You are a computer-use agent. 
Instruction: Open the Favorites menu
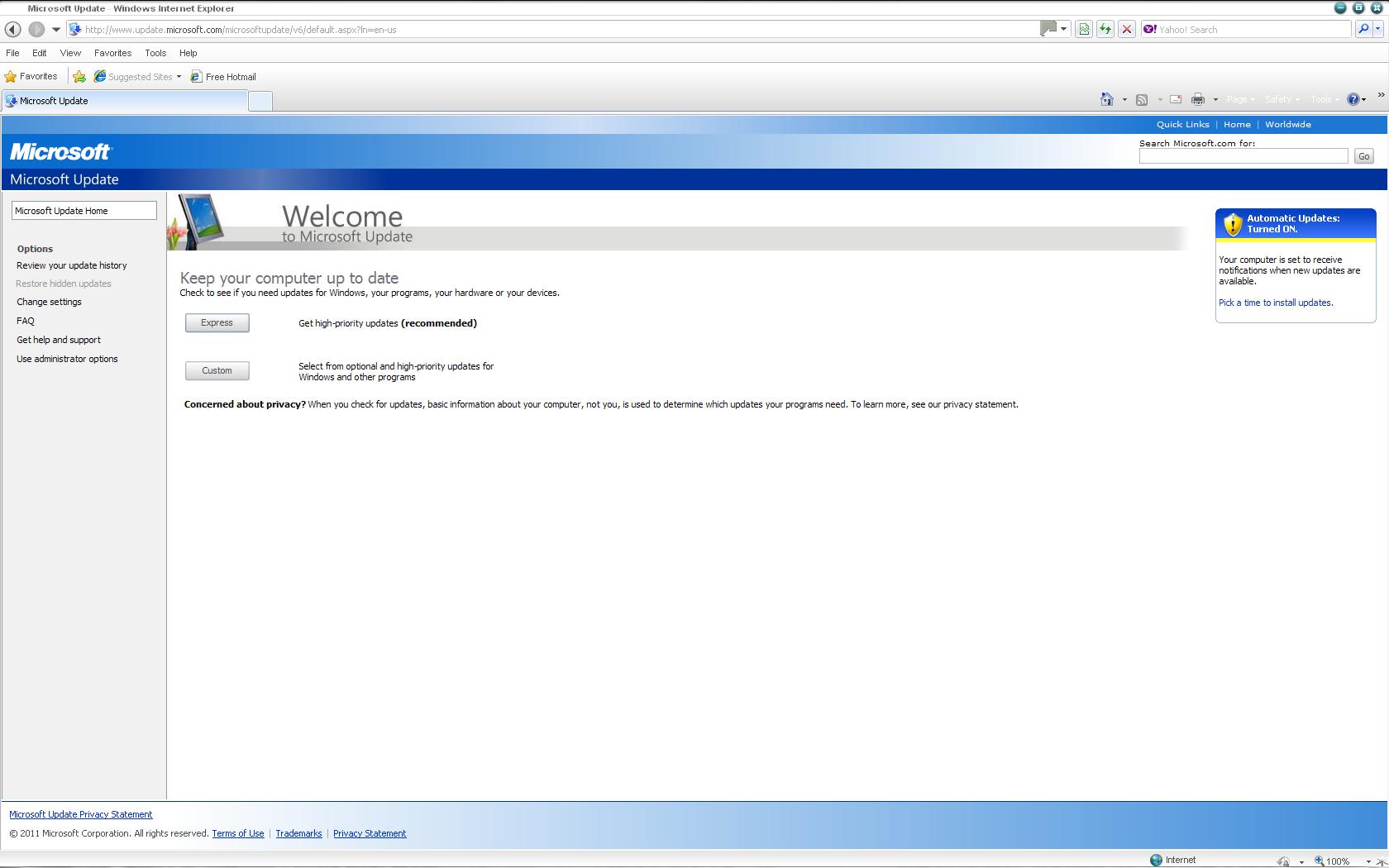pos(112,53)
